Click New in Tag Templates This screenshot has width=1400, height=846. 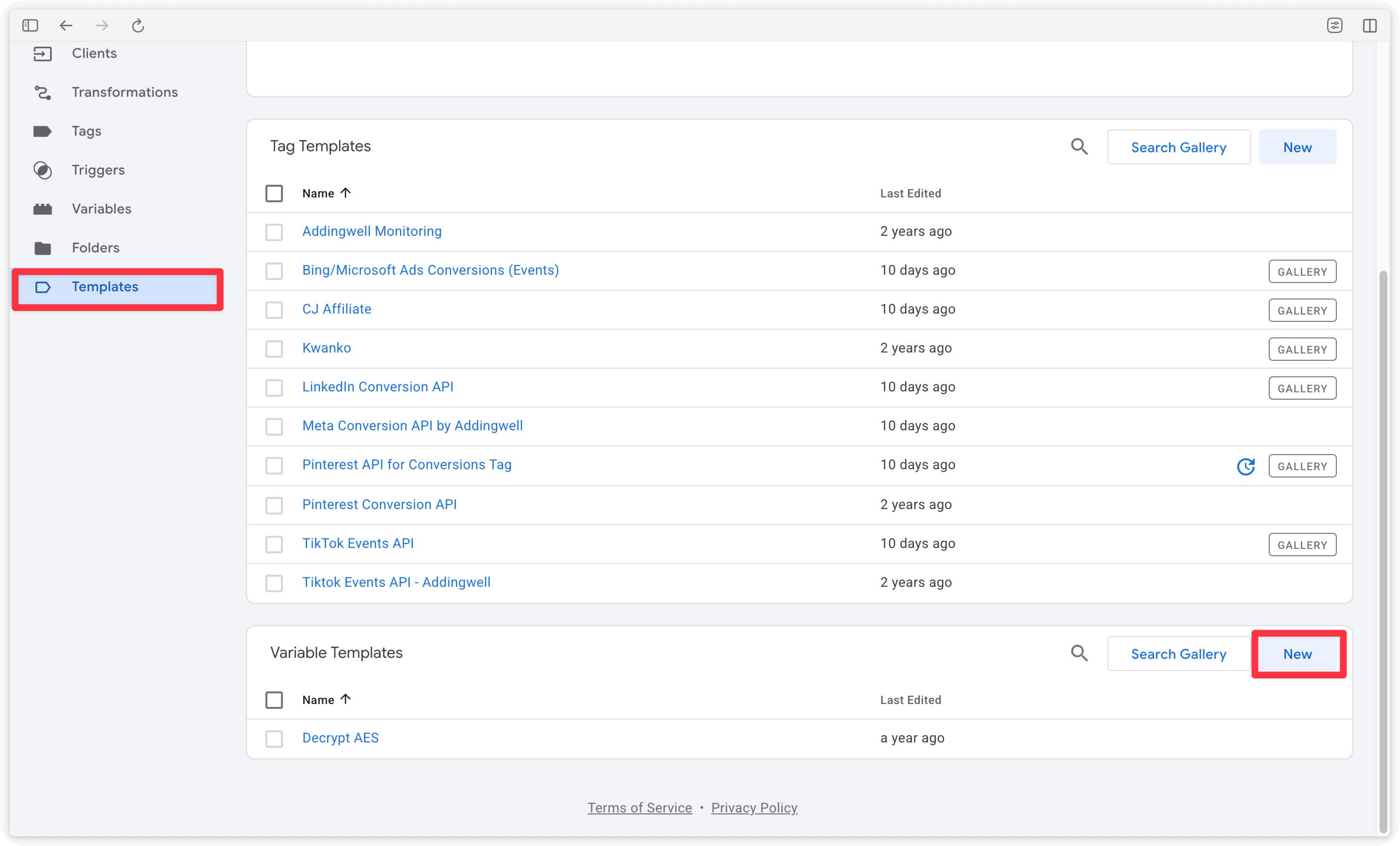click(1297, 147)
